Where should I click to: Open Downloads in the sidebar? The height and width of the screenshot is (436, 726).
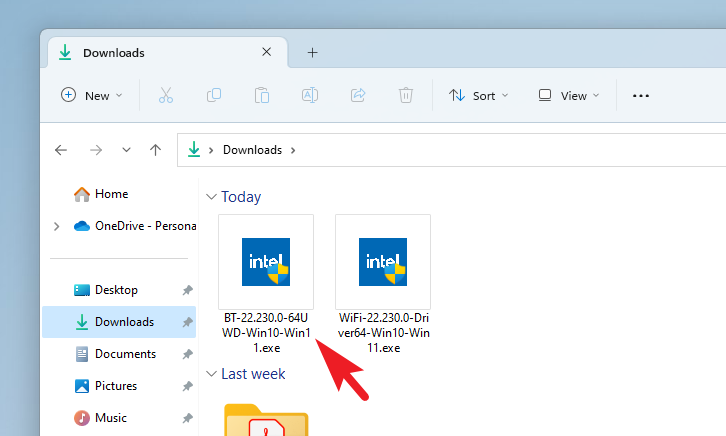point(119,322)
